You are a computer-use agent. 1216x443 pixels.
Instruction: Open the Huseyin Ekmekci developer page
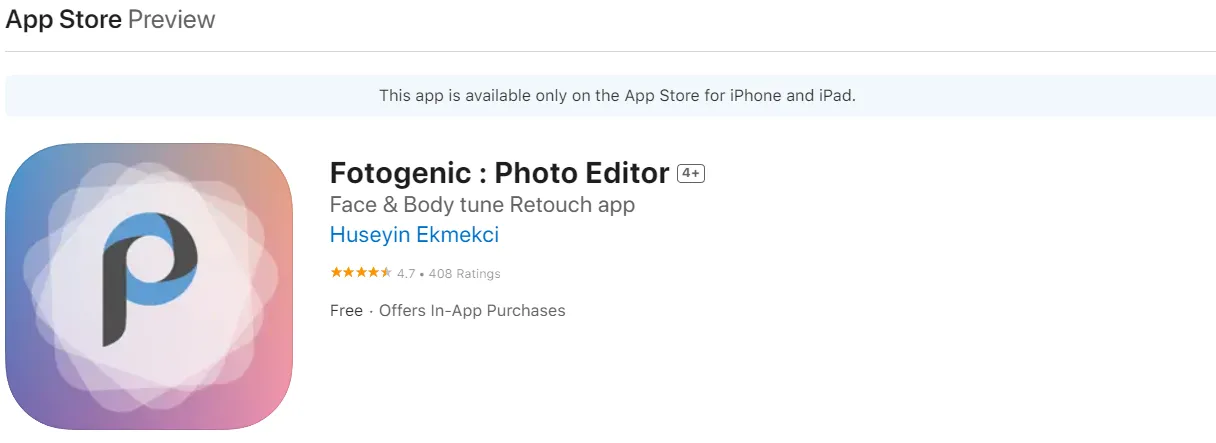coord(414,235)
